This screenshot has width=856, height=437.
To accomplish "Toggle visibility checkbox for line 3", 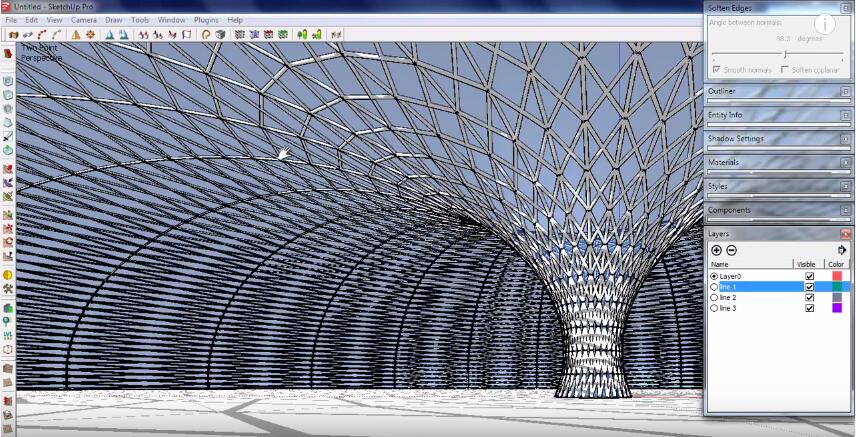I will pyautogui.click(x=809, y=308).
